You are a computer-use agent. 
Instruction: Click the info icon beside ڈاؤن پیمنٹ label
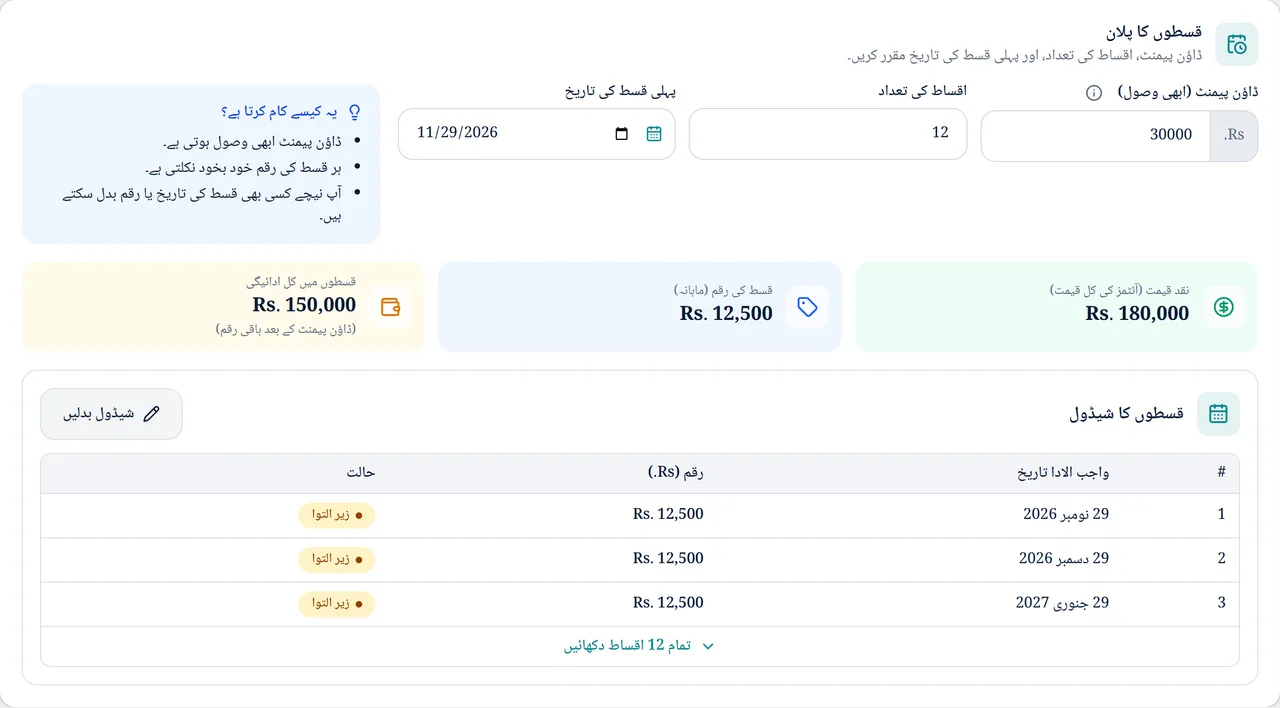coord(1094,92)
